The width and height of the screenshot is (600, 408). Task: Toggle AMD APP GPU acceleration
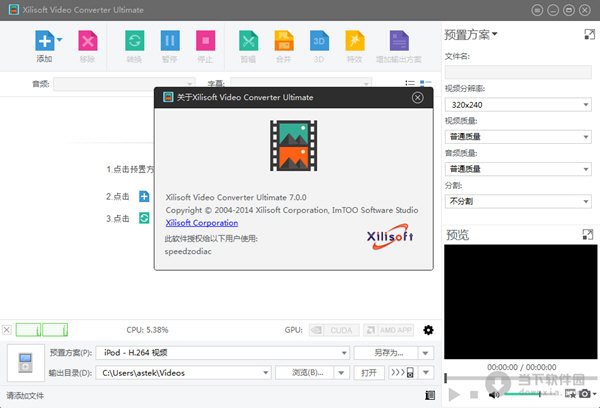[x=388, y=330]
